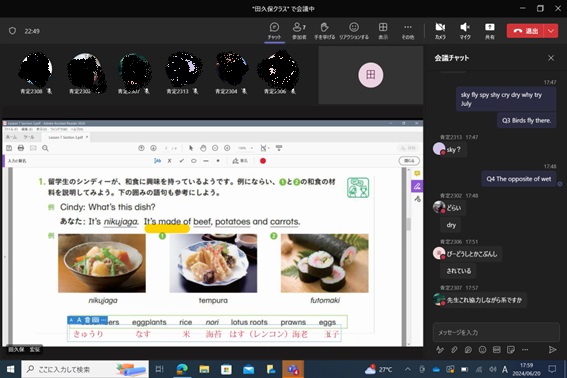The width and height of the screenshot is (567, 378).
Task: Select the Add Text Ab tool
Action: click(157, 161)
